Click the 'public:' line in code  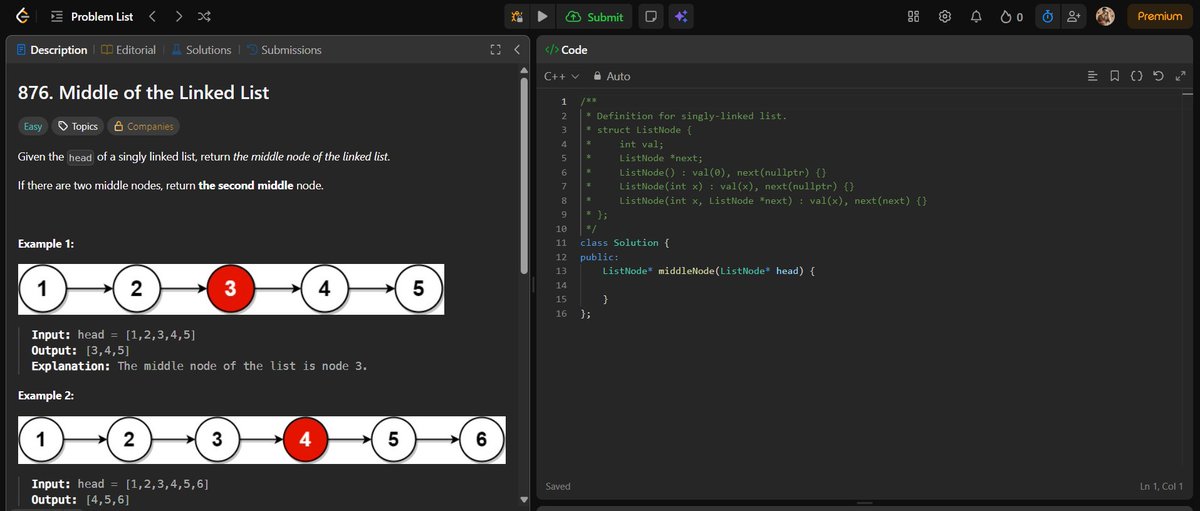point(599,257)
